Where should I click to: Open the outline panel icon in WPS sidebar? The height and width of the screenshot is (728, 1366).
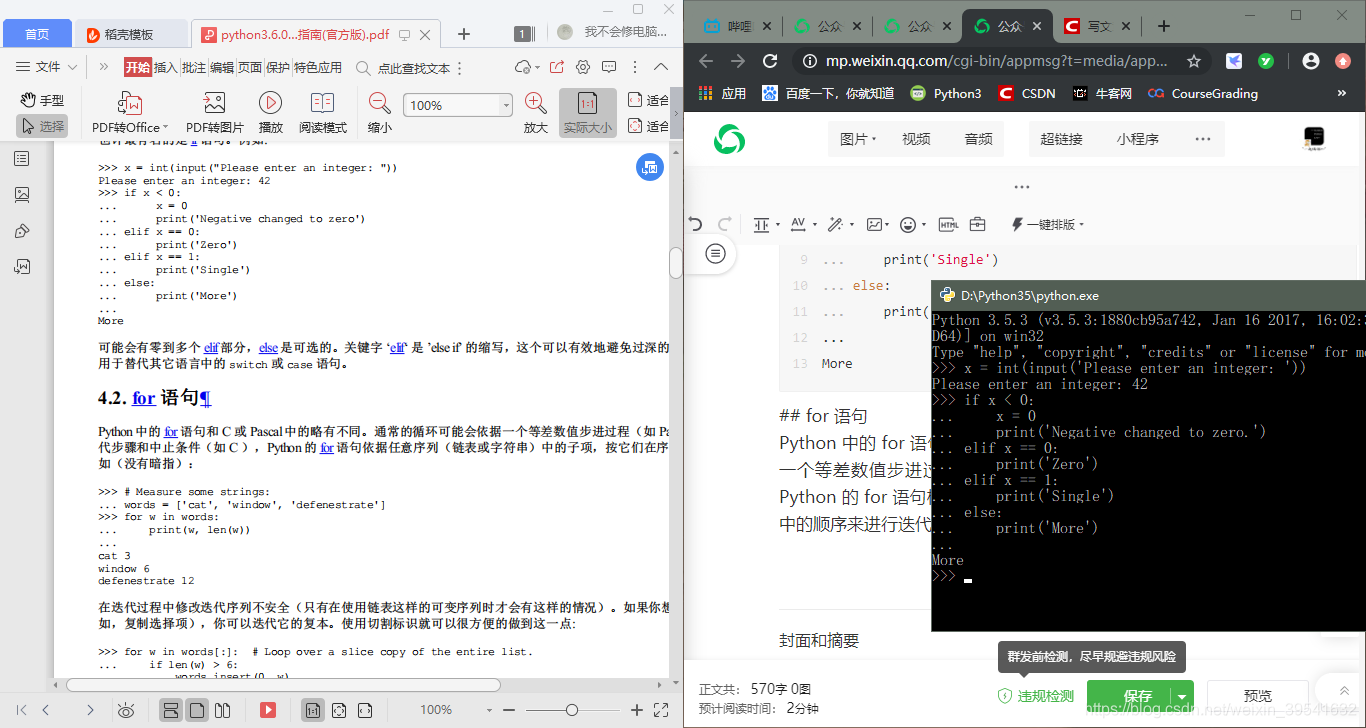(22, 158)
